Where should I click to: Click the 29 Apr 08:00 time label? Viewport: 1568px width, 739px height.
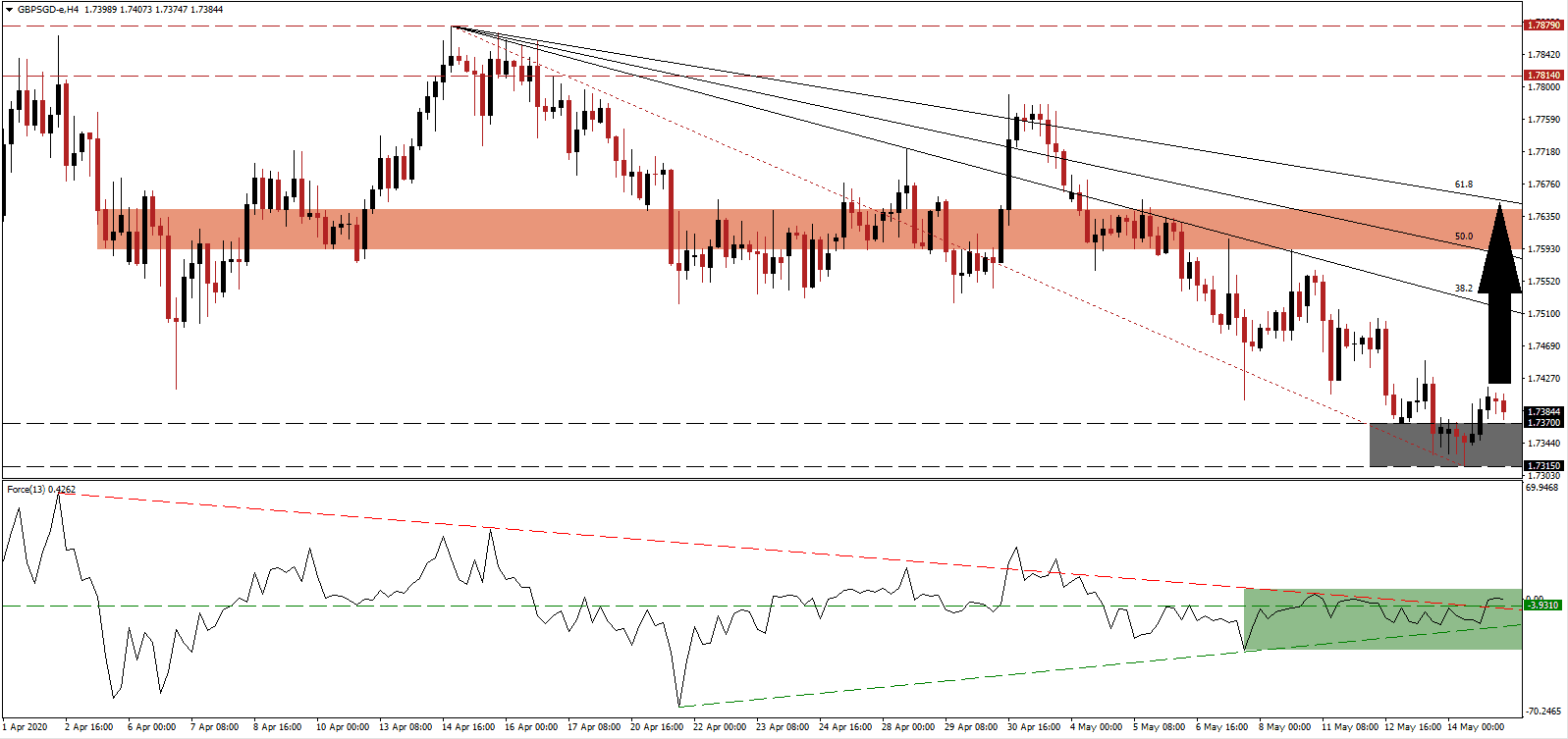pyautogui.click(x=971, y=727)
